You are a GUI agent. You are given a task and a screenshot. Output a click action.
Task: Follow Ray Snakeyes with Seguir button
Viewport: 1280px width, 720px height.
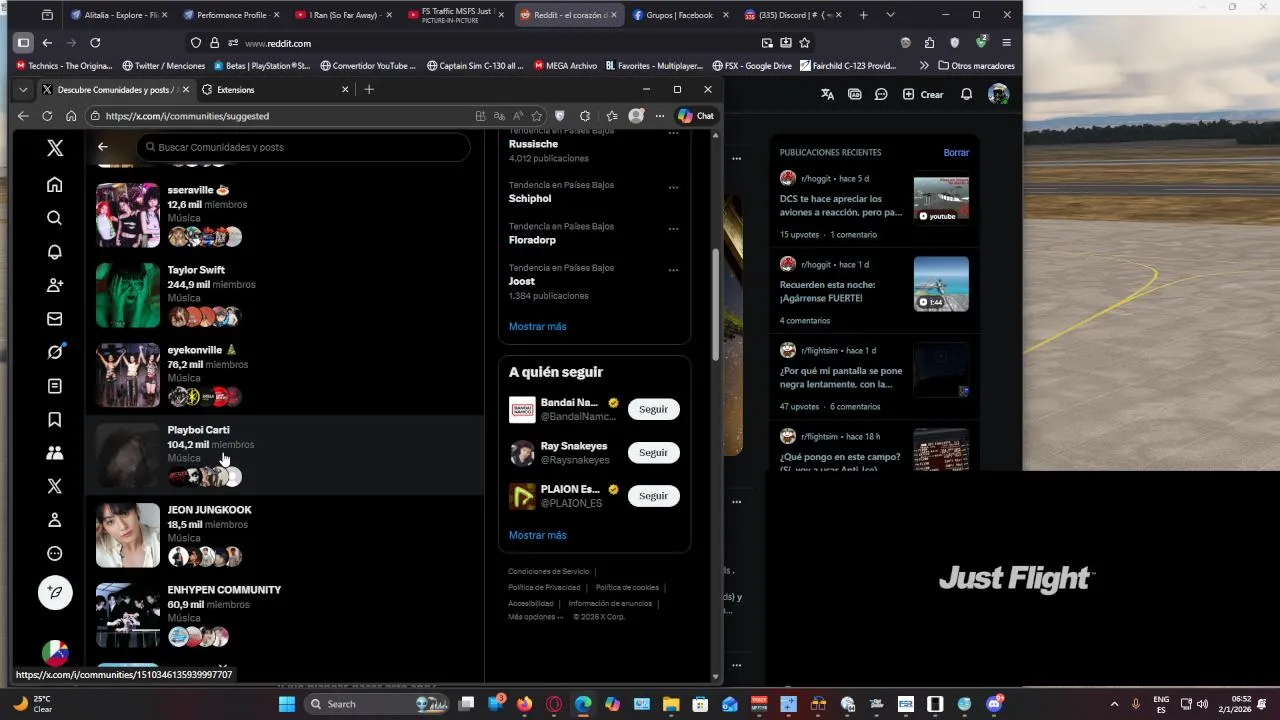point(654,453)
